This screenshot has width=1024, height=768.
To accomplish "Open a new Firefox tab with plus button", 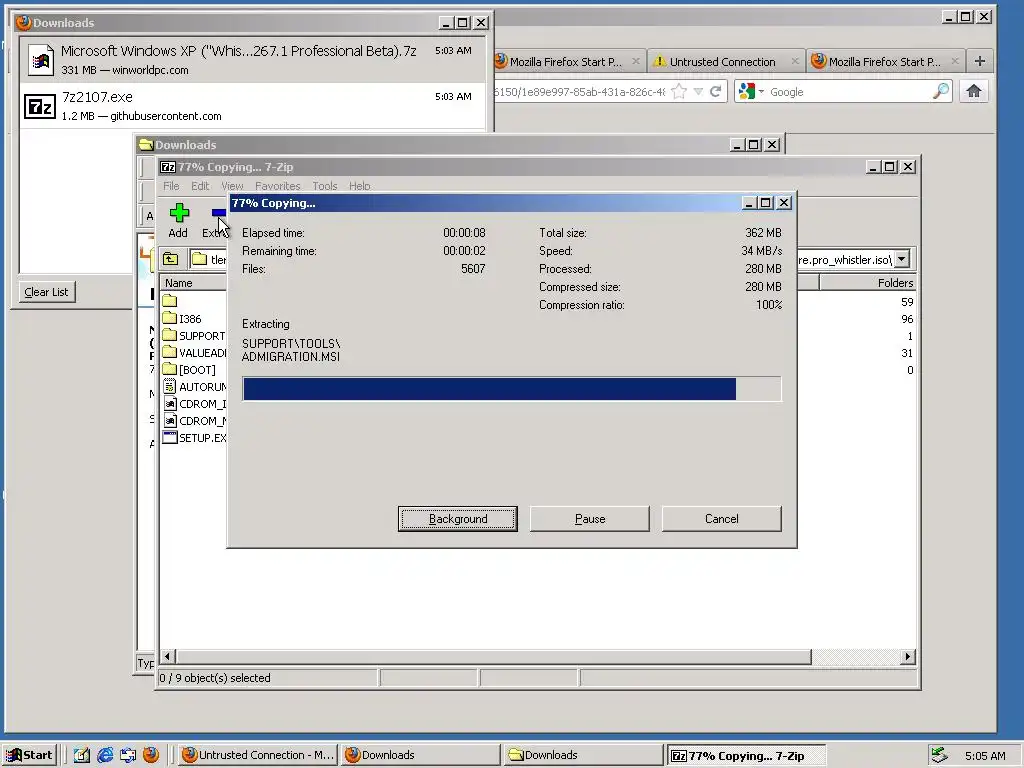I will coord(980,61).
